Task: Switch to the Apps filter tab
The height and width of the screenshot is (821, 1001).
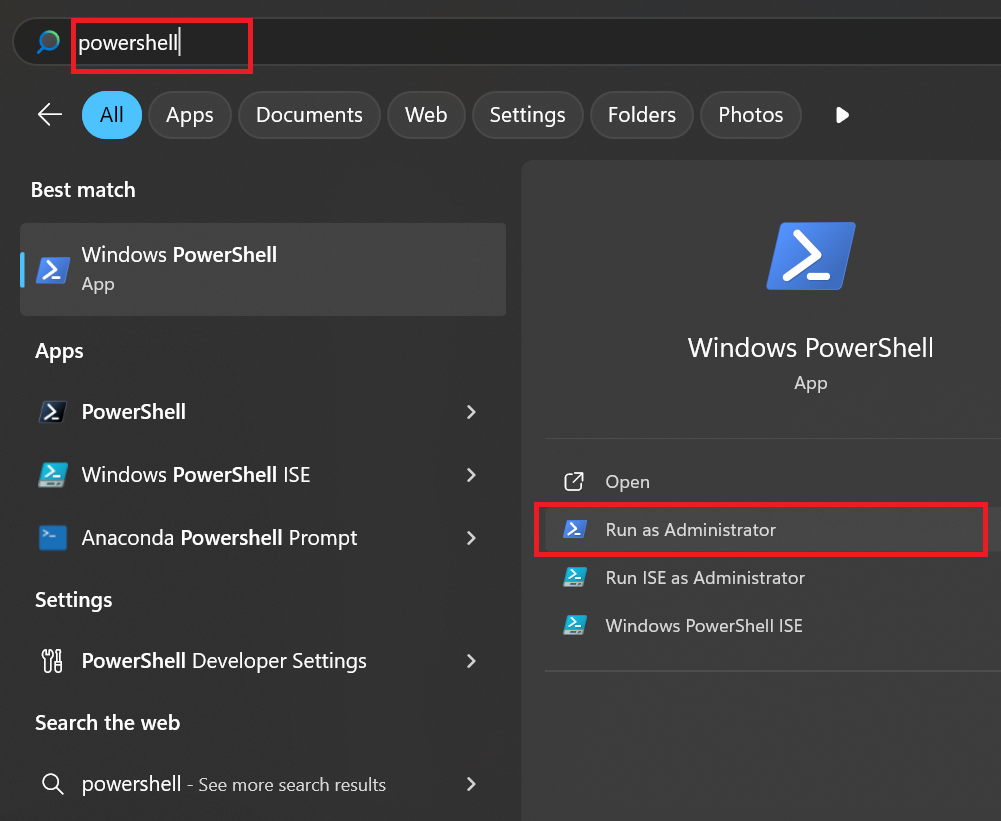Action: (x=190, y=115)
